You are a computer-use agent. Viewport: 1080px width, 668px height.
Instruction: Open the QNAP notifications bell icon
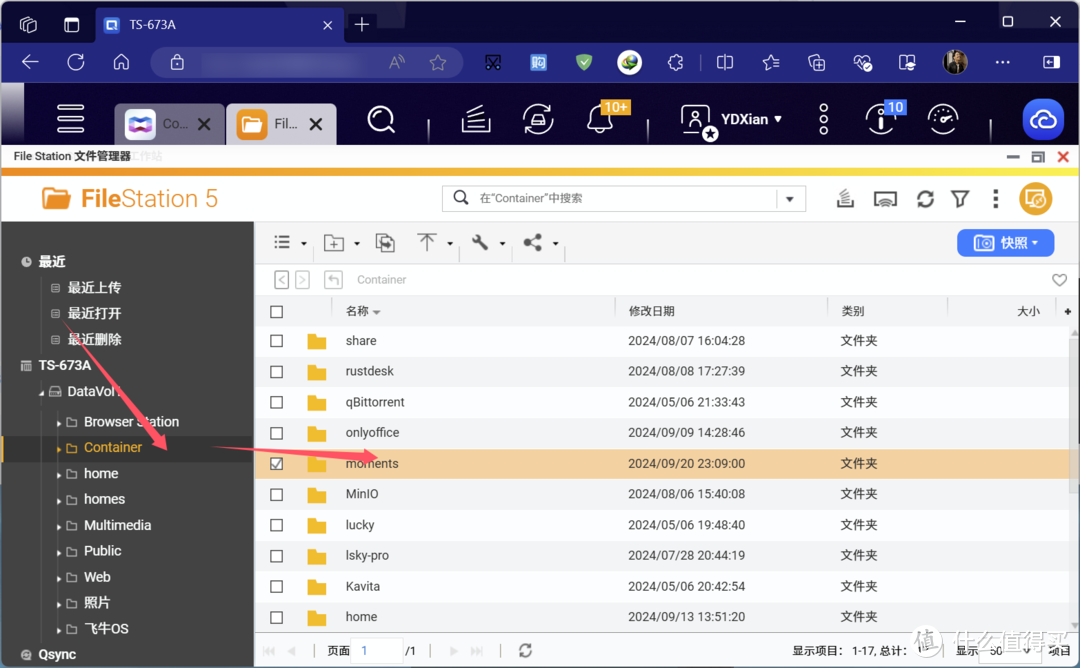(x=600, y=120)
